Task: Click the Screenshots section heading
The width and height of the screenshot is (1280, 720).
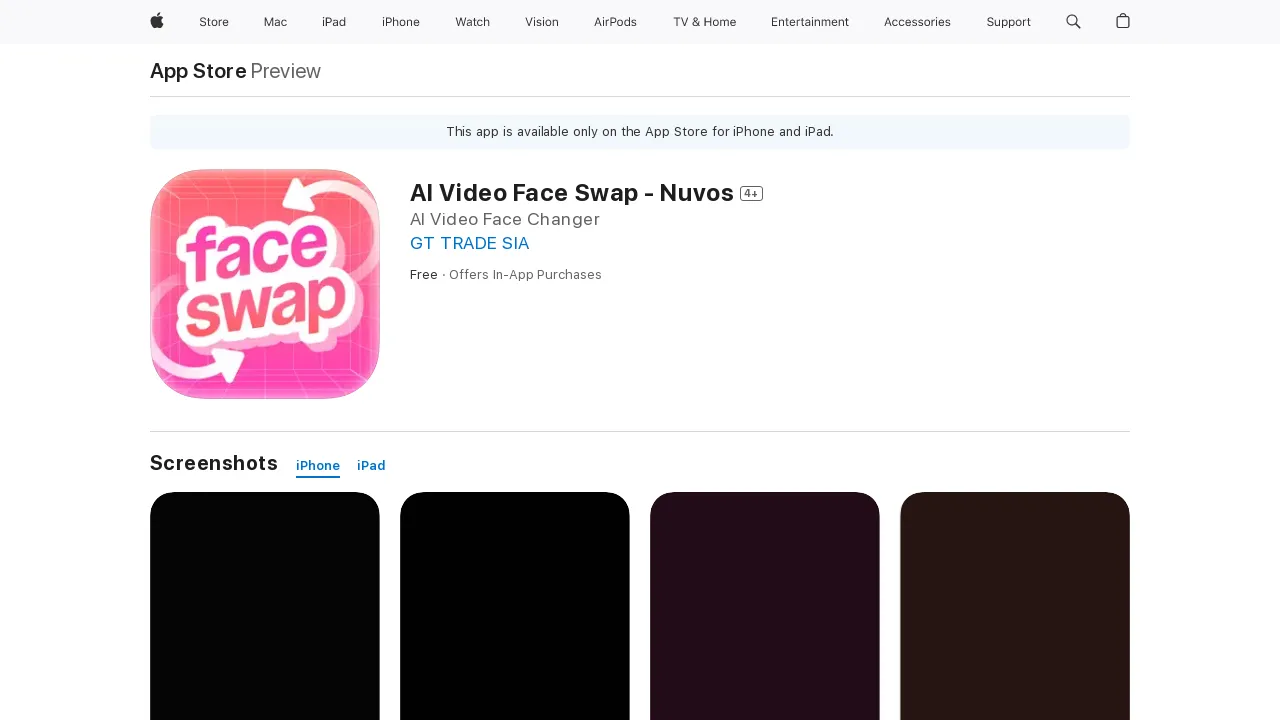Action: click(214, 463)
